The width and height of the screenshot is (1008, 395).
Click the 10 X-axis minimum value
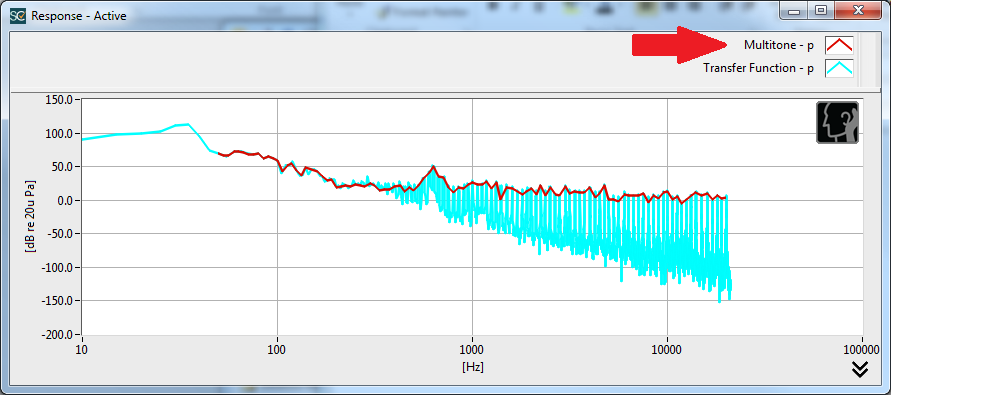(x=82, y=351)
